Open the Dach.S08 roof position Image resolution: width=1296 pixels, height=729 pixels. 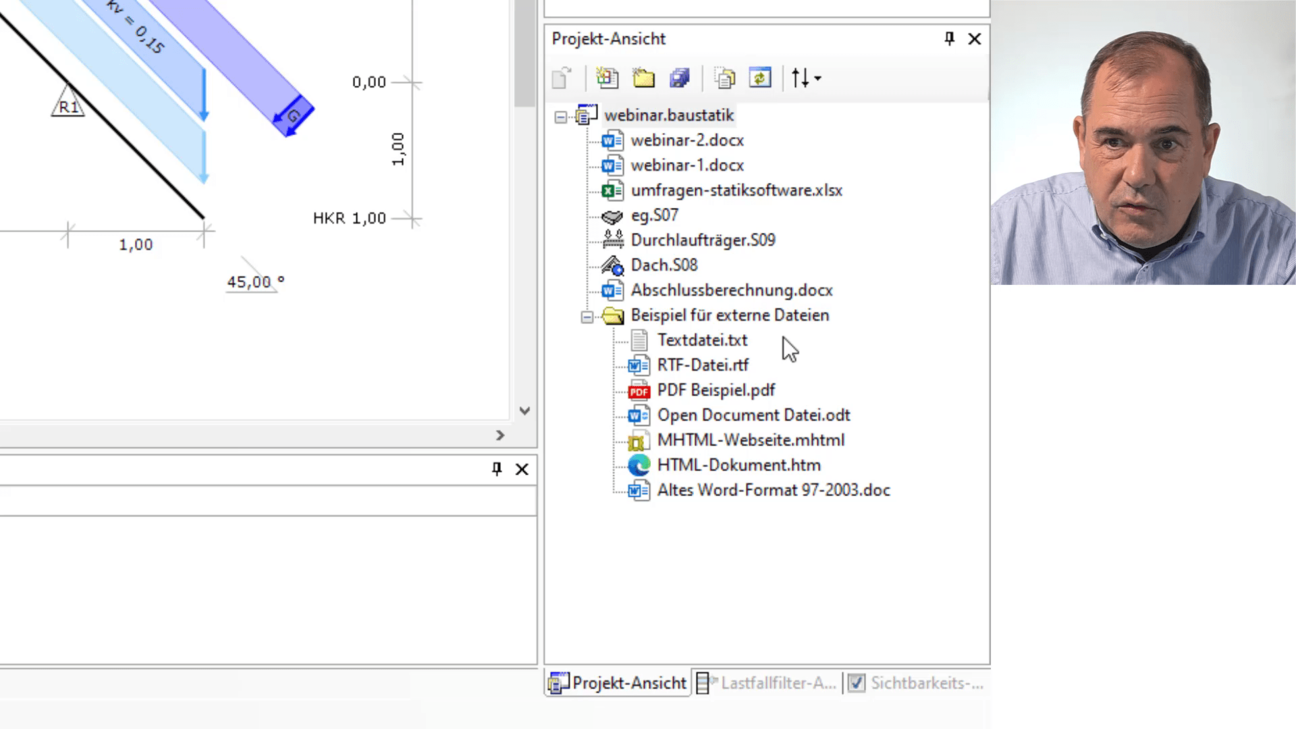coord(663,265)
